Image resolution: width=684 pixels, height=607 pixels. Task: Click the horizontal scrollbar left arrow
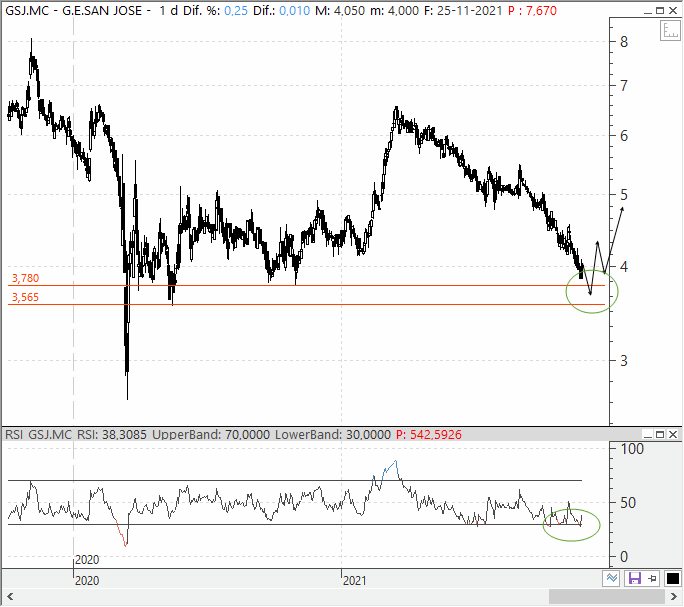pyautogui.click(x=10, y=596)
